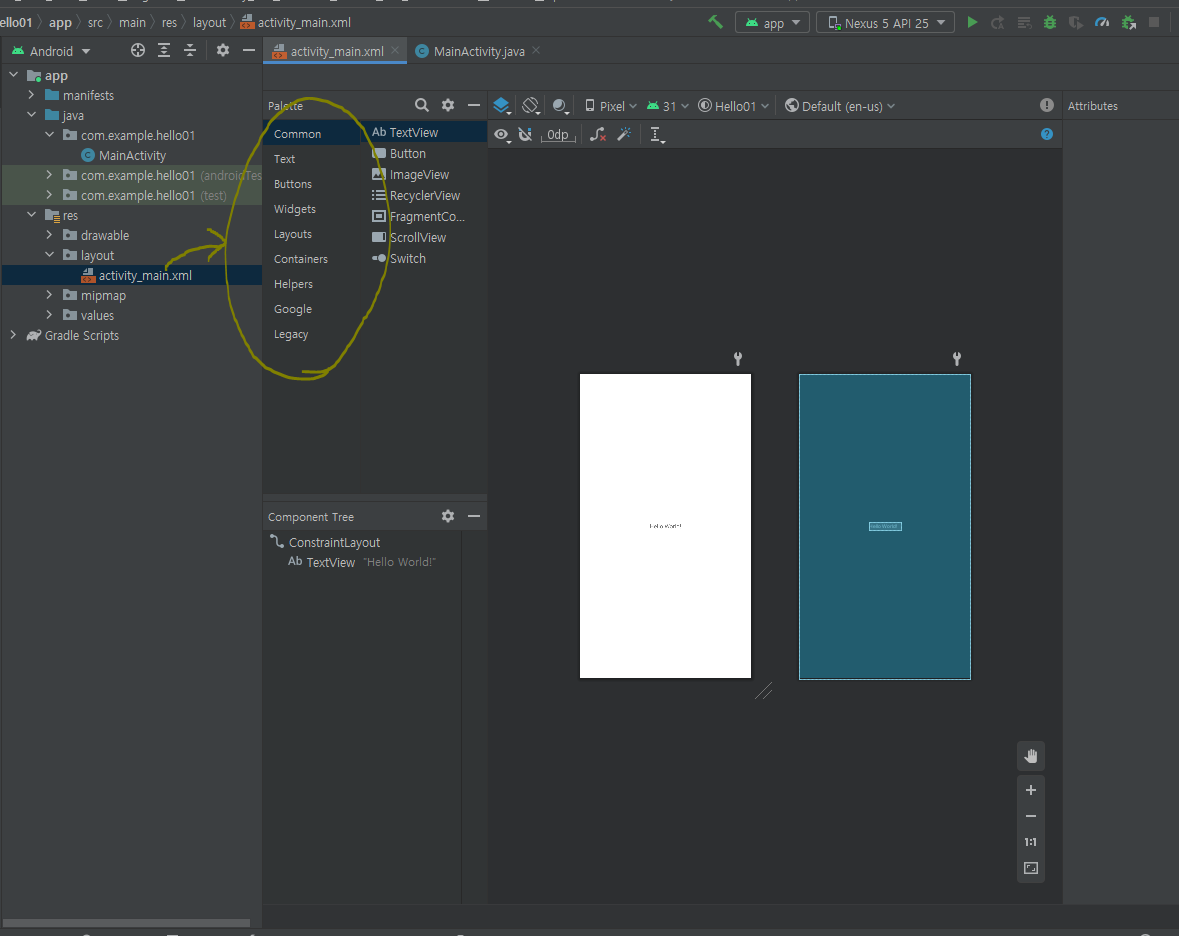Hide the project tool window
1179x936 pixels.
point(249,50)
